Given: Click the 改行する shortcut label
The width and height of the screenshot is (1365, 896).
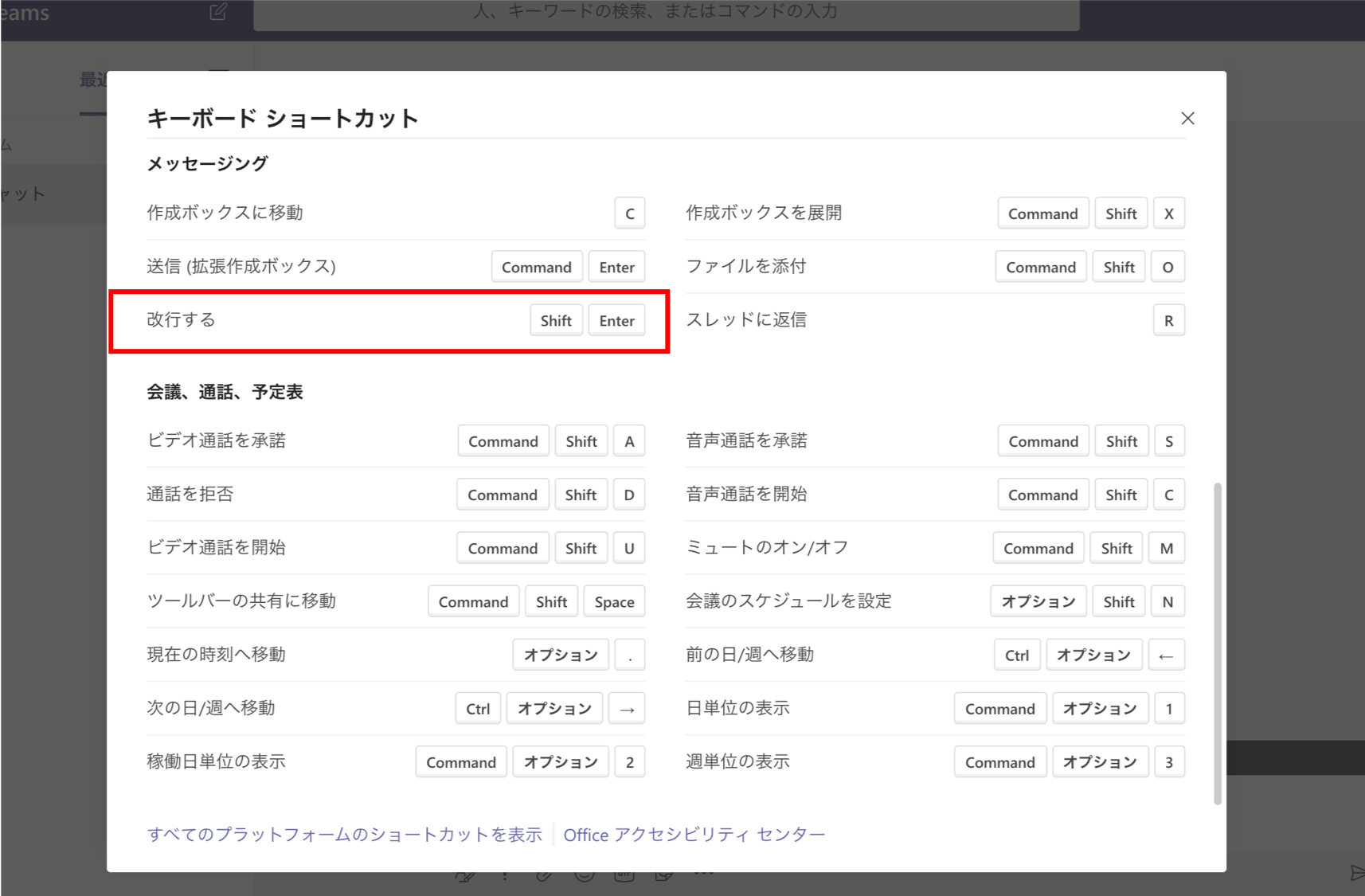Looking at the screenshot, I should 182,320.
